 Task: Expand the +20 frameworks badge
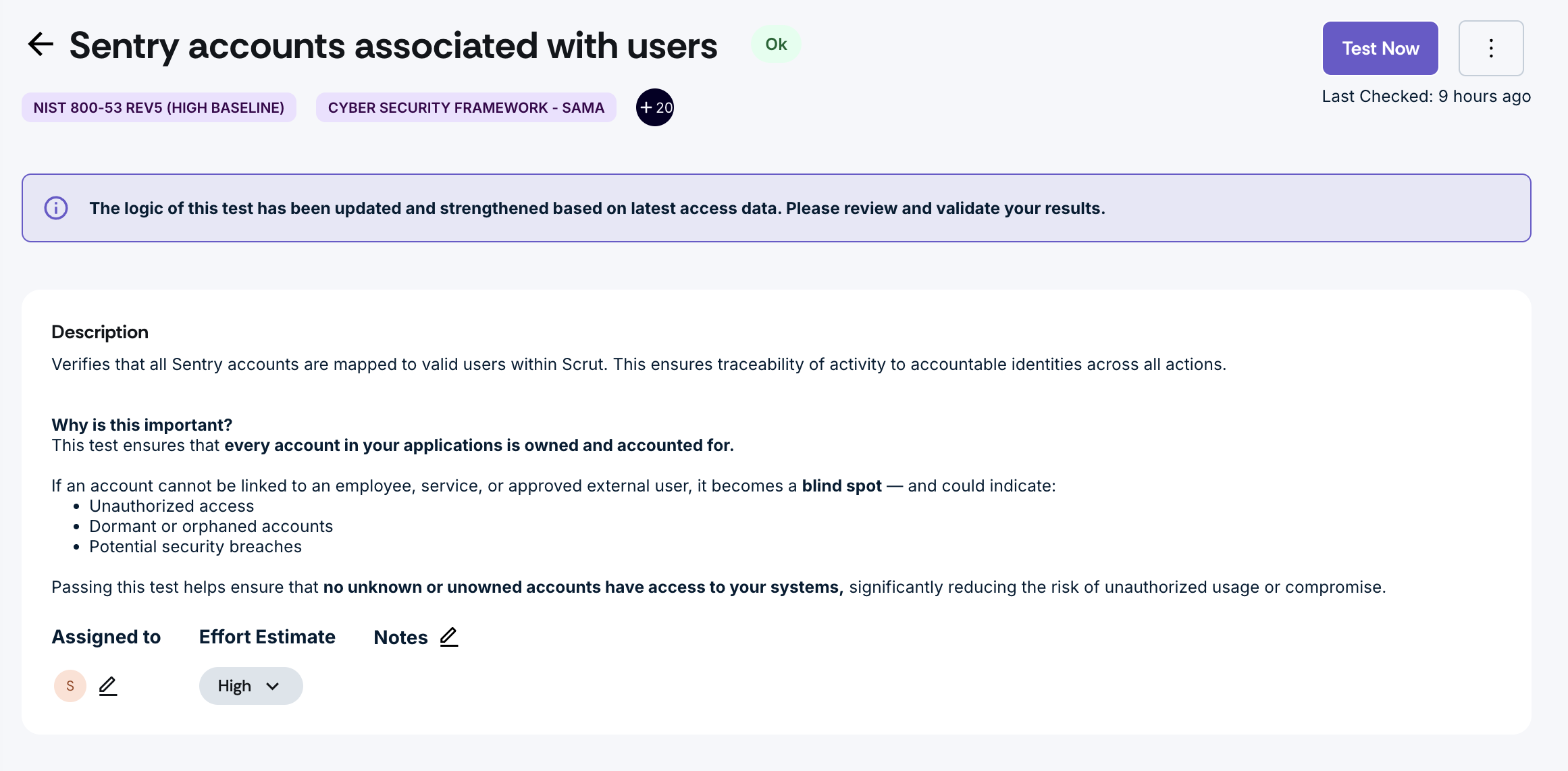click(x=655, y=107)
